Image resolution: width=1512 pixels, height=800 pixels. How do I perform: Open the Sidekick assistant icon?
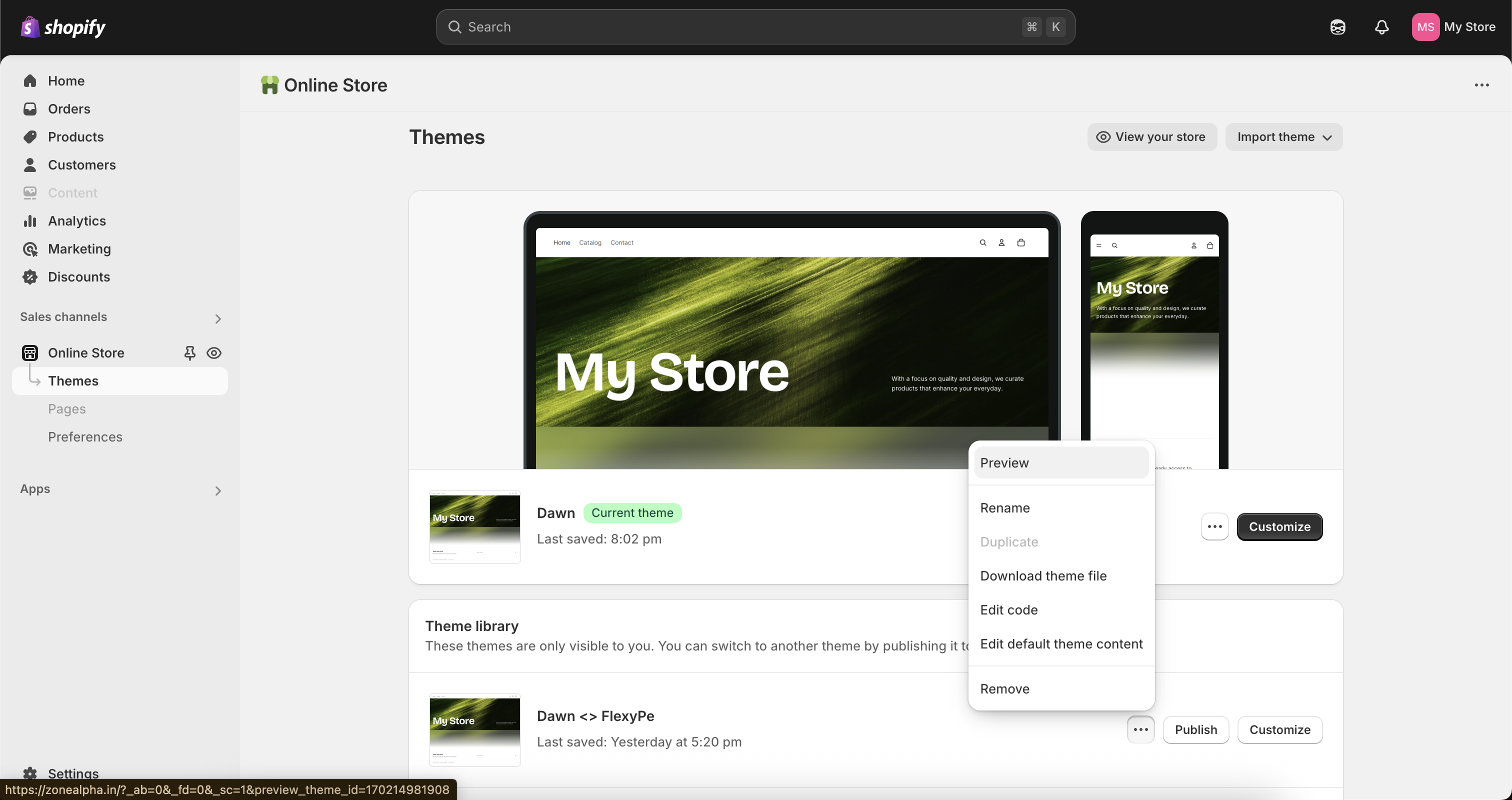1337,27
